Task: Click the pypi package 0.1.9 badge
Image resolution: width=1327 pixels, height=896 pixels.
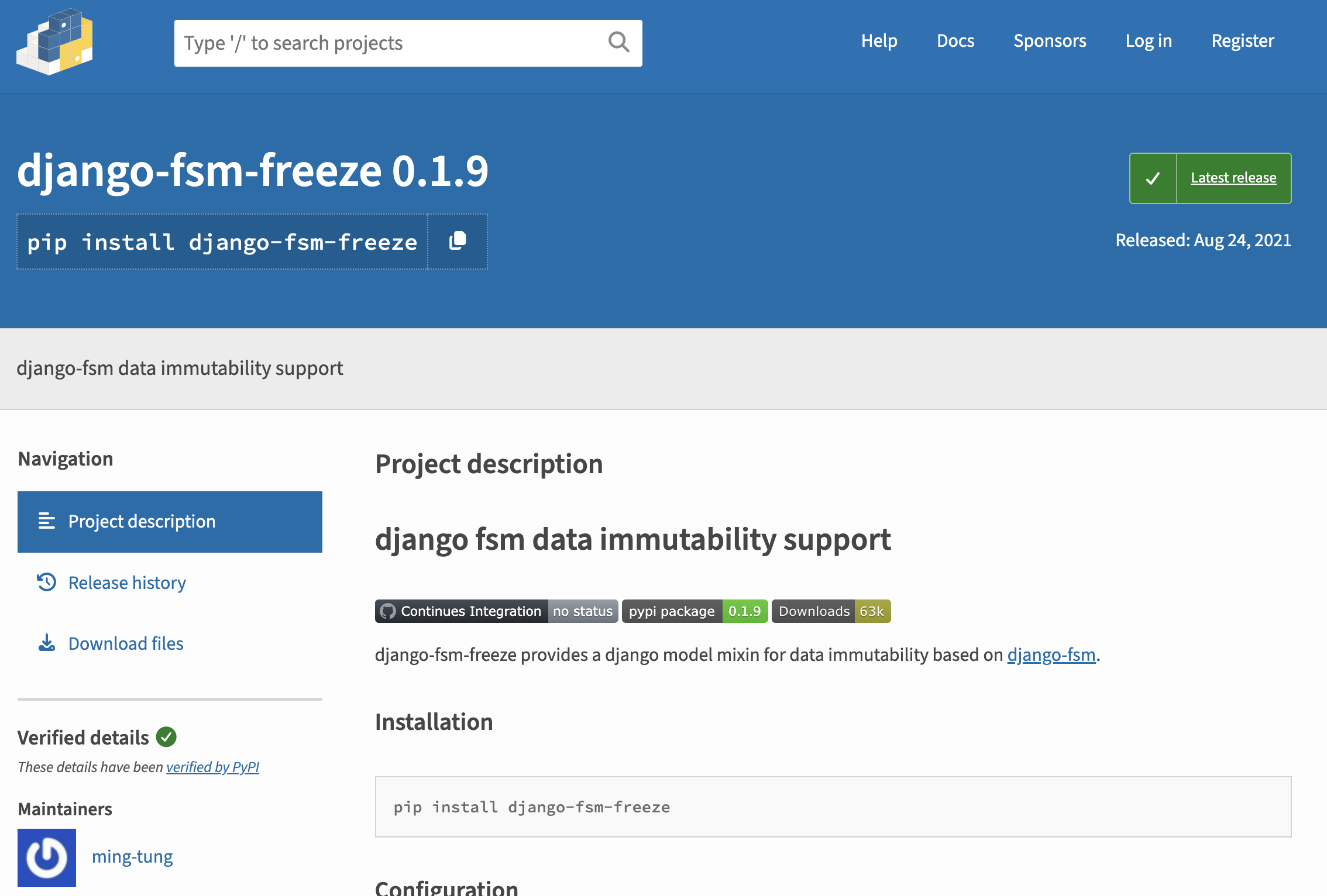Action: [x=695, y=611]
